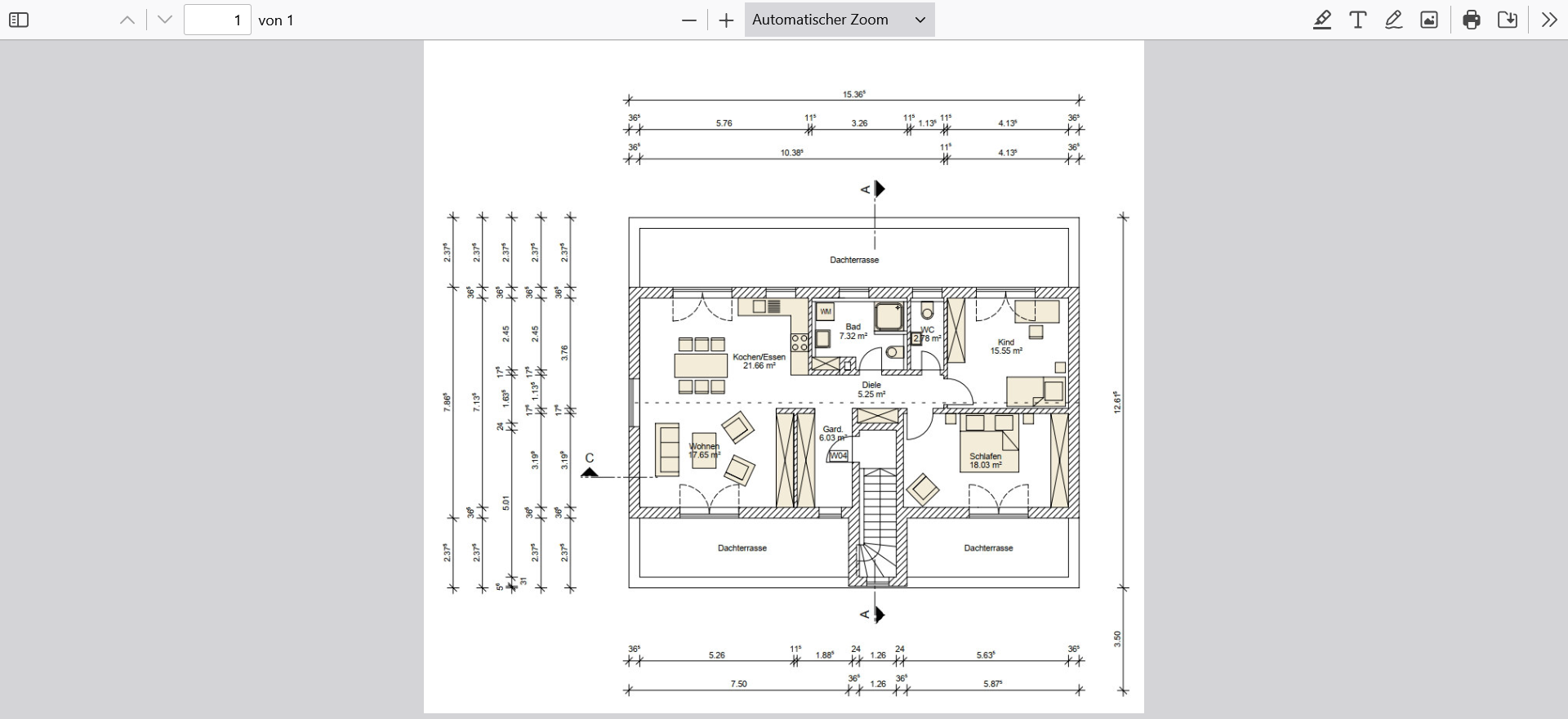Click the 'Diele' room label

[871, 385]
